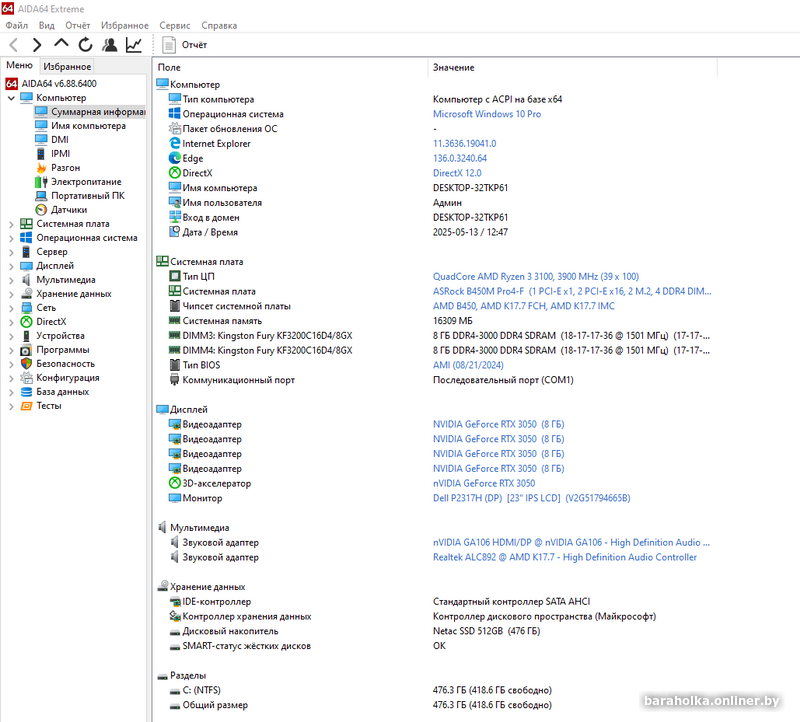
Task: Select the Netac SSD 512GB value
Action: click(486, 631)
